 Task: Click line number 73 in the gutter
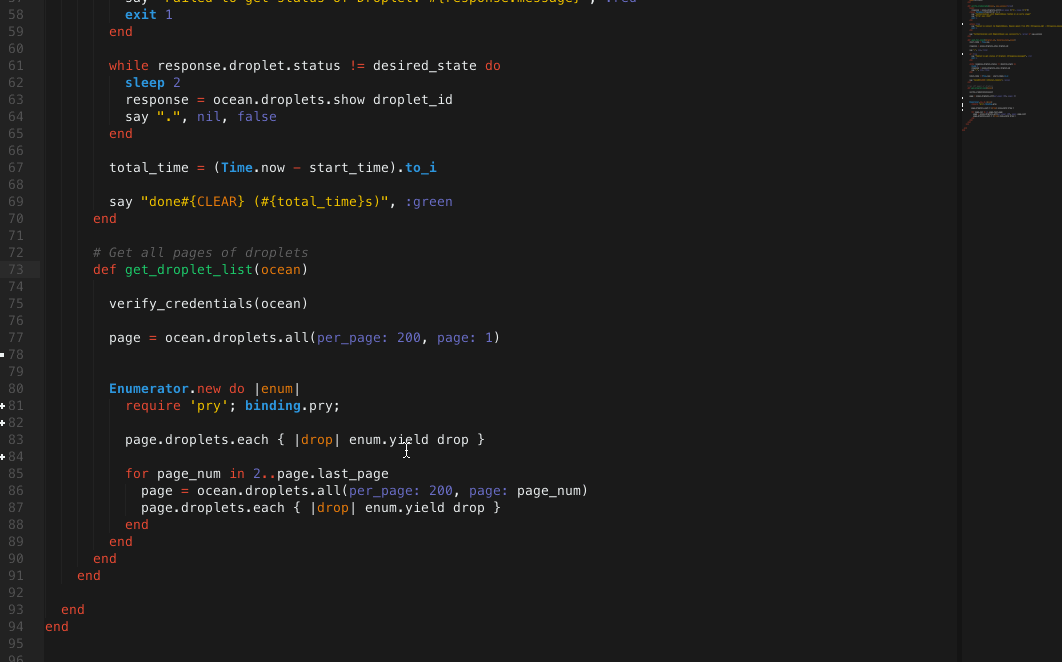(15, 270)
